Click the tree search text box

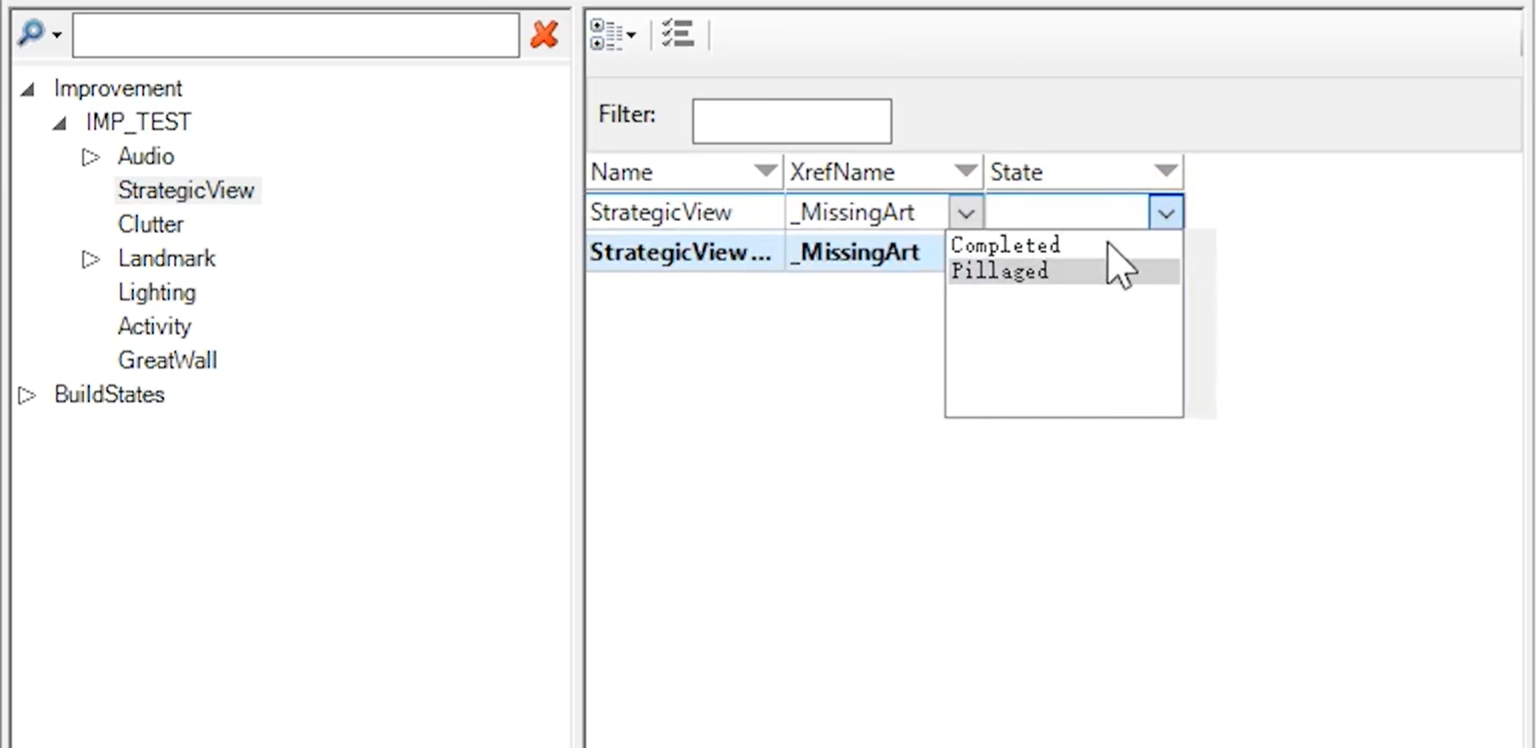(295, 35)
